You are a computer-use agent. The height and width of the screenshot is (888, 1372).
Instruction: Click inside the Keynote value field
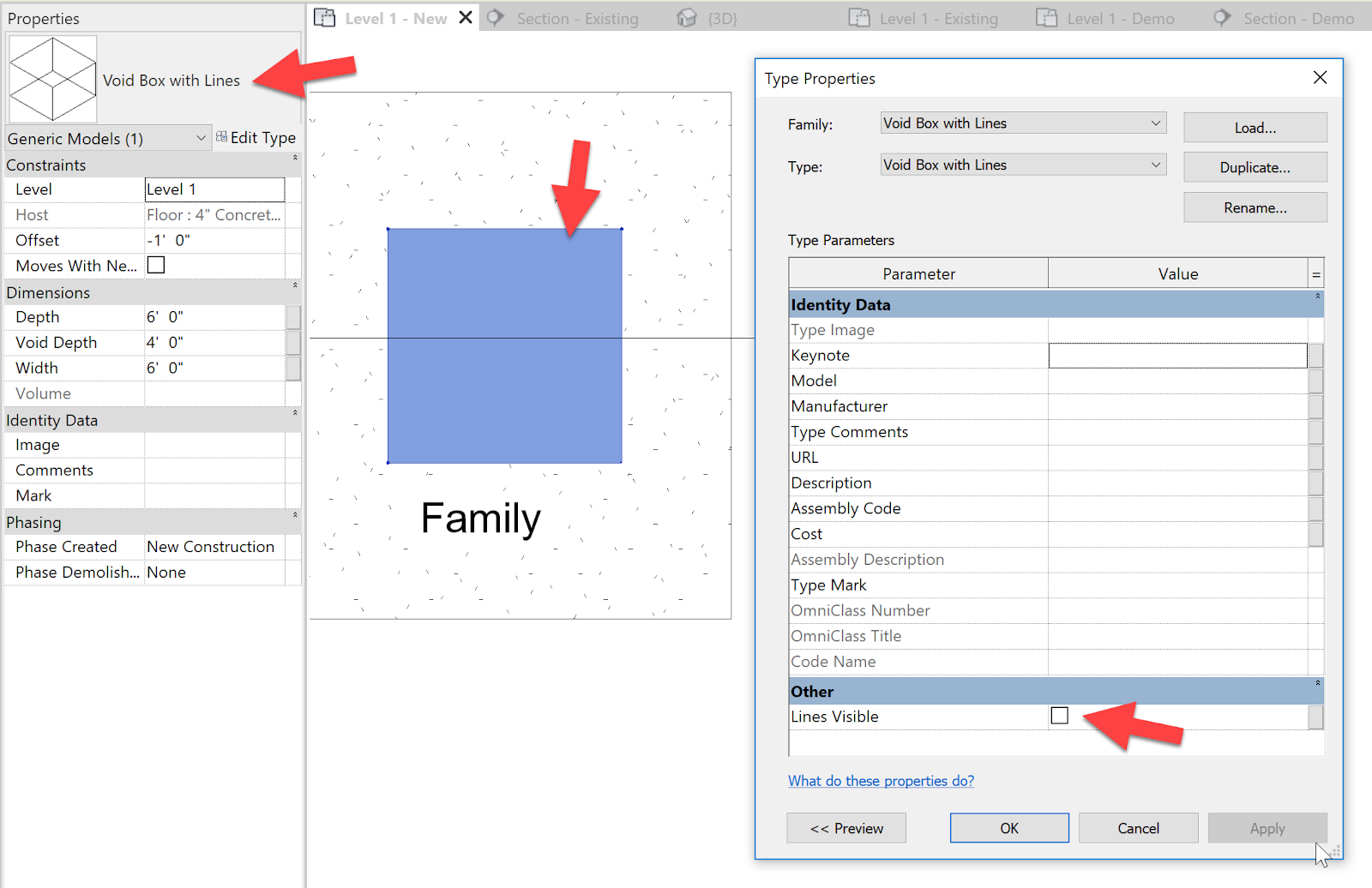pos(1176,354)
